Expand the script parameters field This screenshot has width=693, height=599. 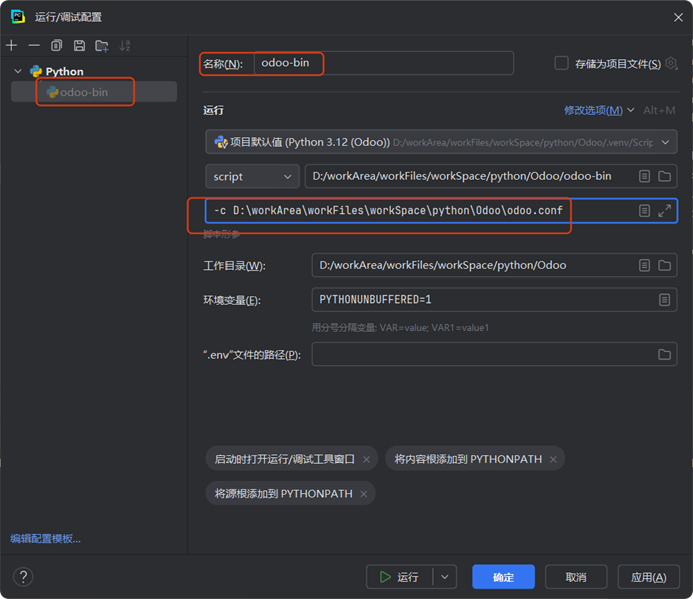[x=664, y=211]
